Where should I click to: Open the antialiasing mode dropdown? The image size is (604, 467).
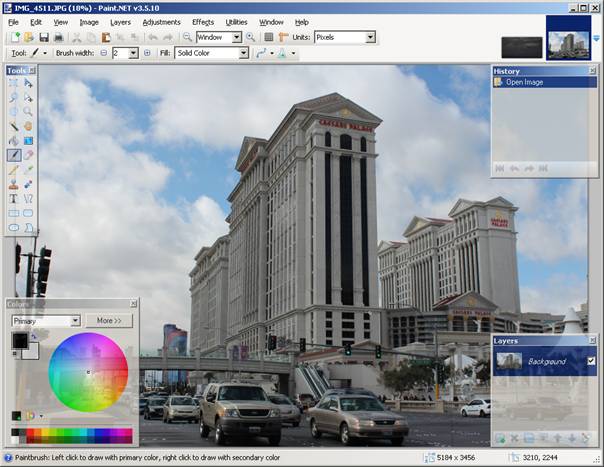click(x=272, y=53)
